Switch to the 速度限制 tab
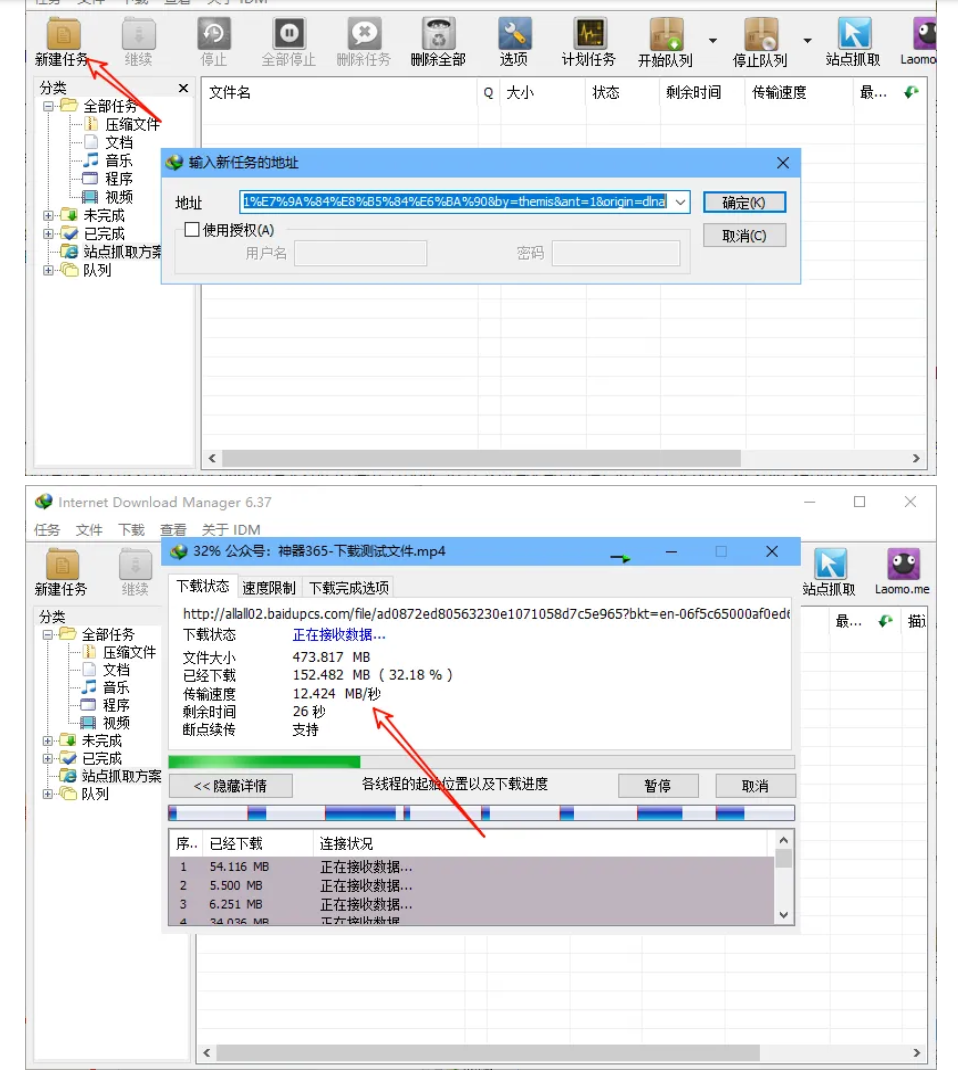The image size is (958, 1071). (269, 587)
